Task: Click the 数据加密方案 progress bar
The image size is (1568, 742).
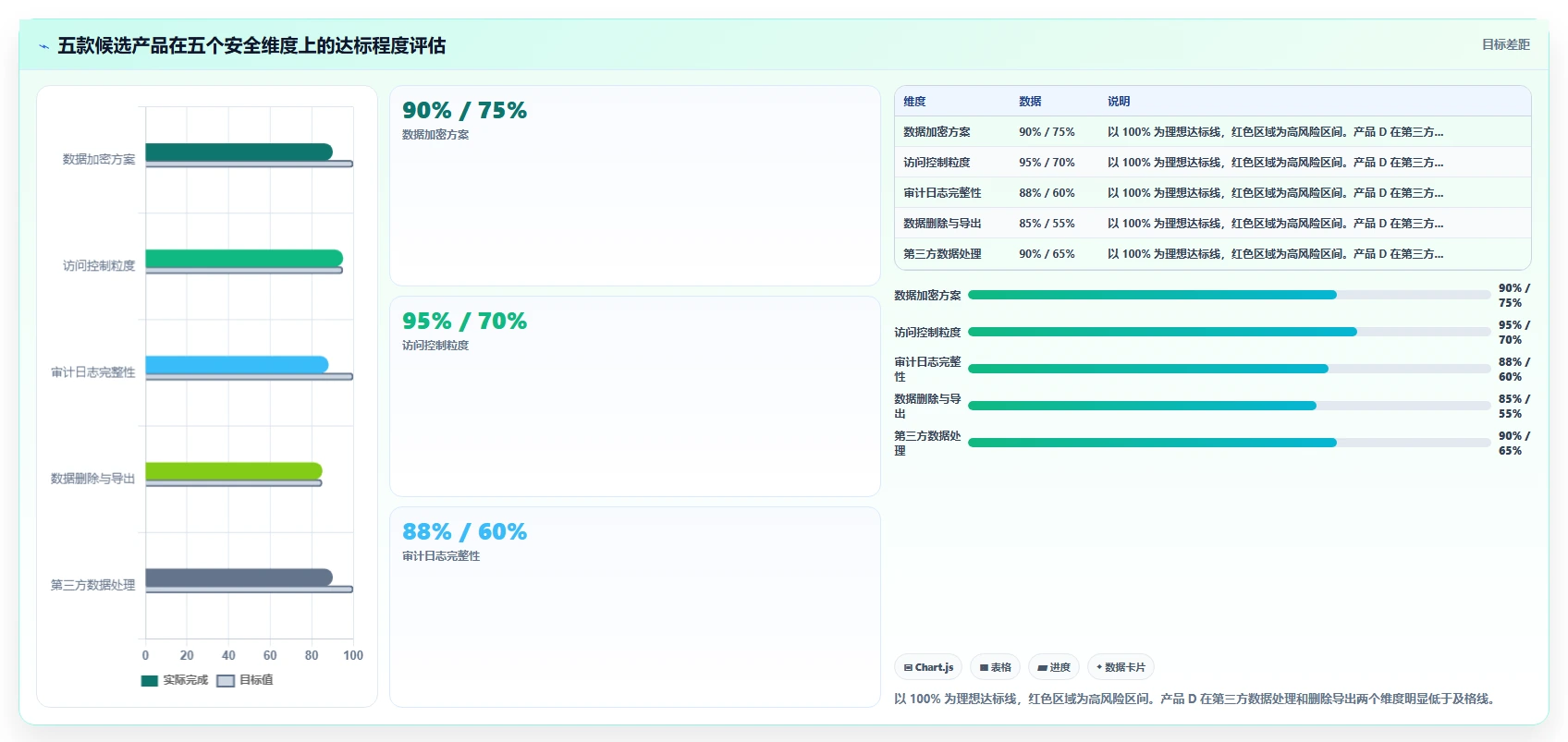Action: 1229,295
